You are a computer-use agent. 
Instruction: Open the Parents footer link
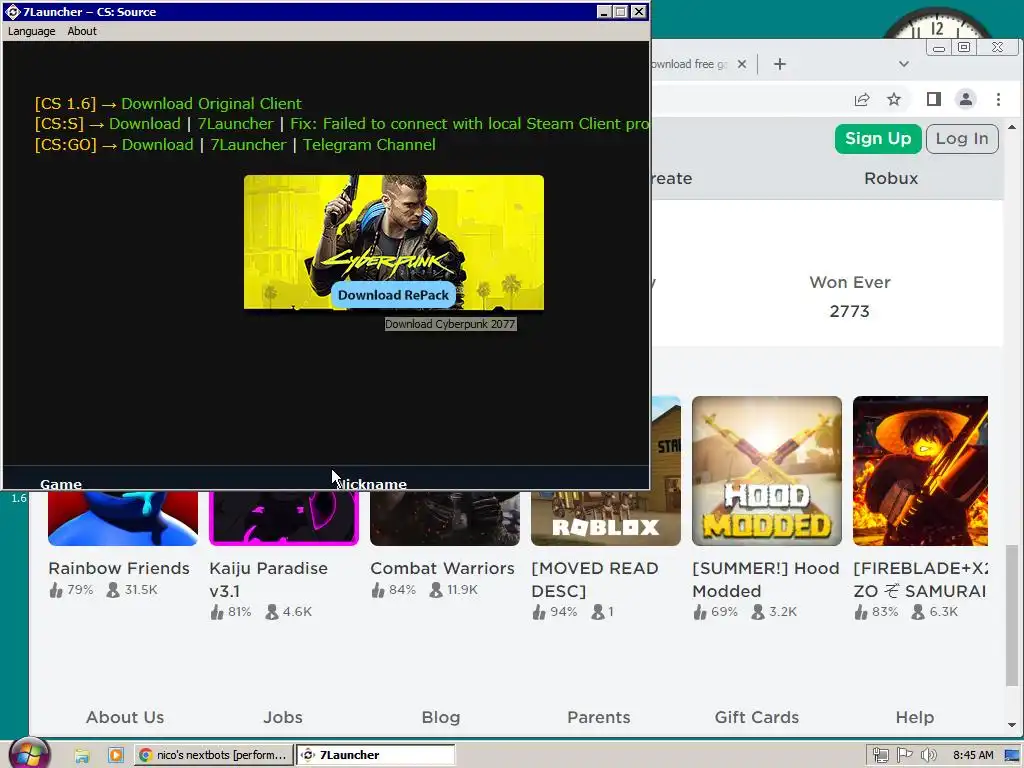click(x=599, y=717)
